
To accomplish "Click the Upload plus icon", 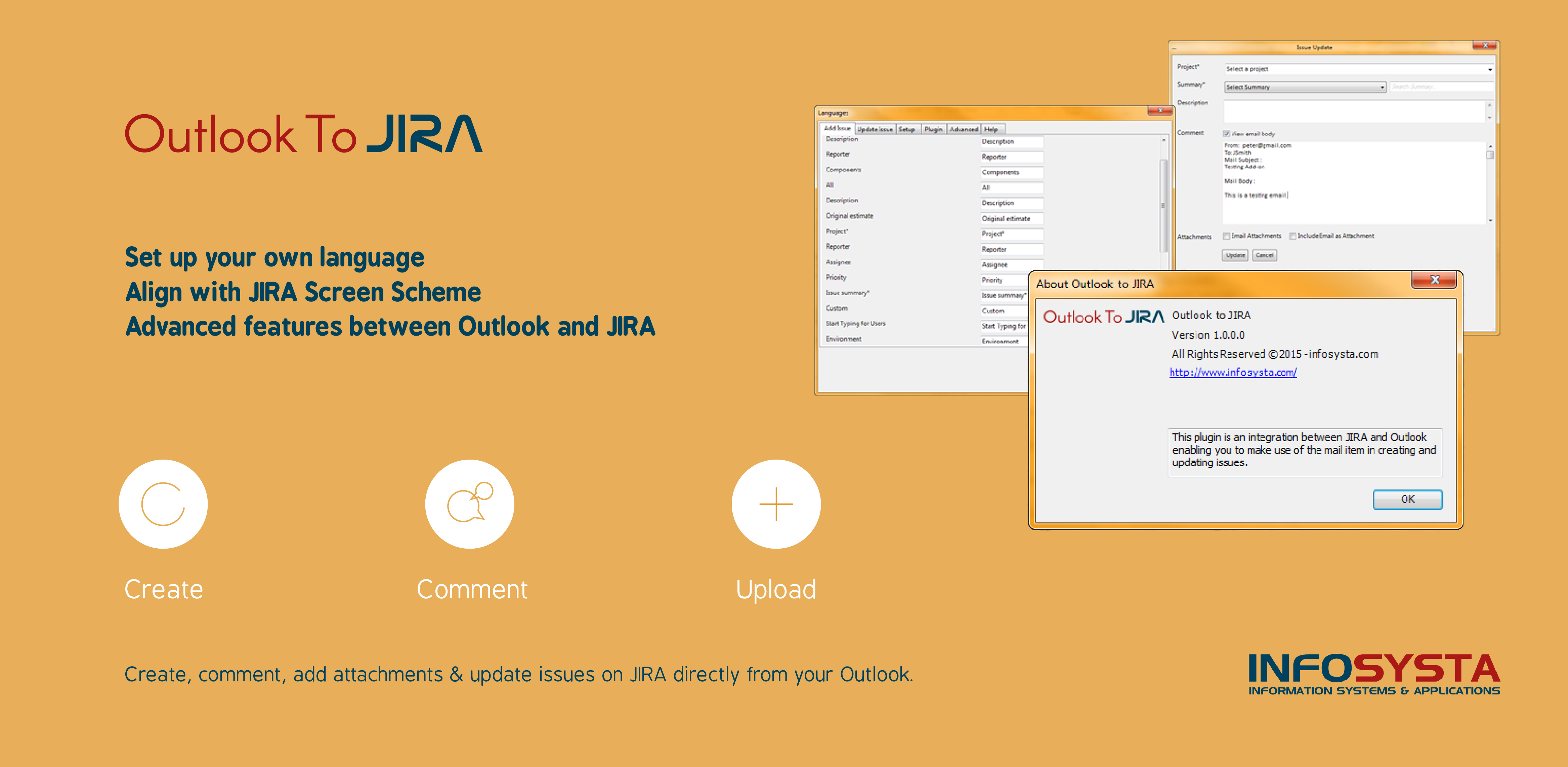I will [x=776, y=504].
